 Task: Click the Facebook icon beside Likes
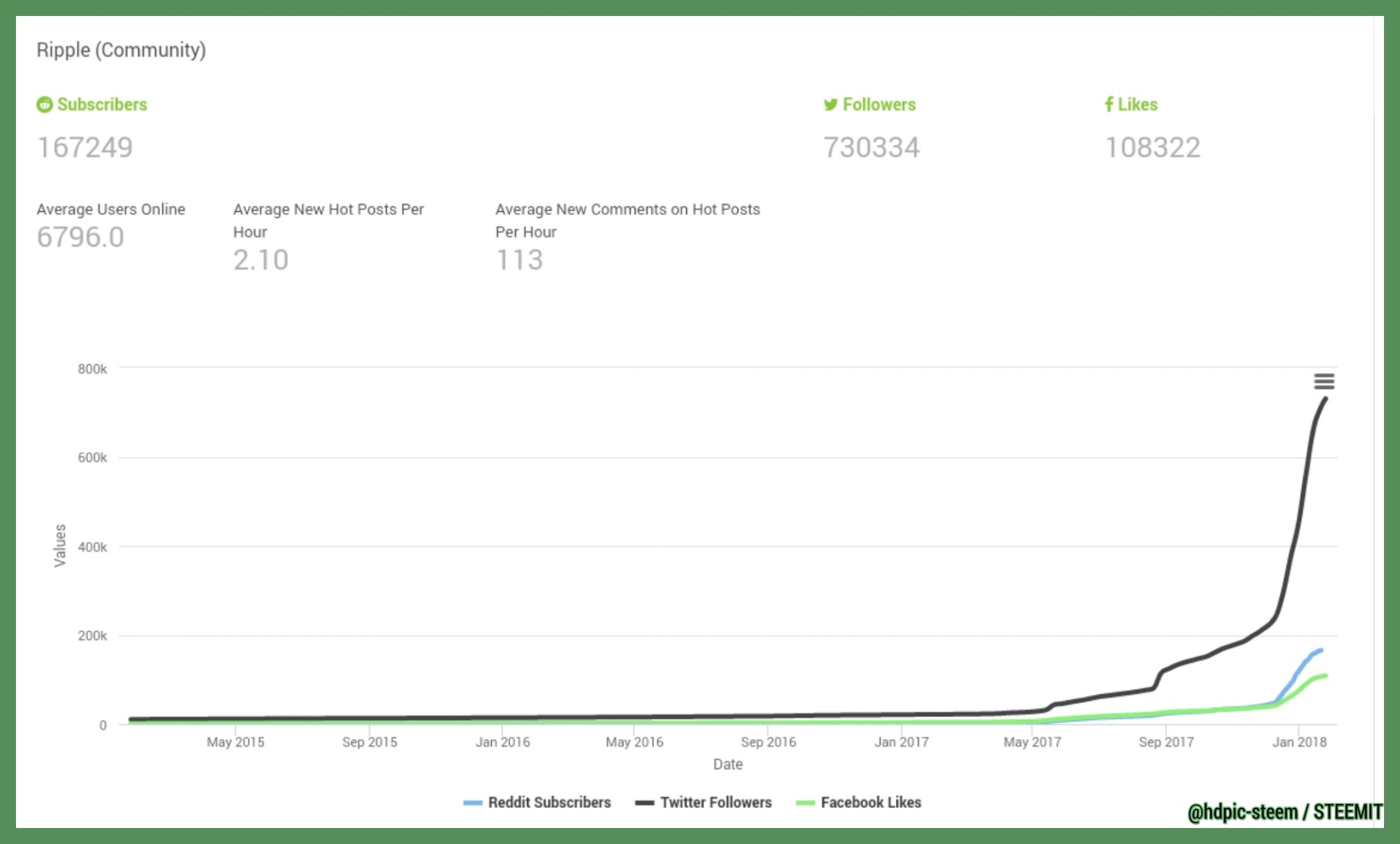(x=1109, y=104)
